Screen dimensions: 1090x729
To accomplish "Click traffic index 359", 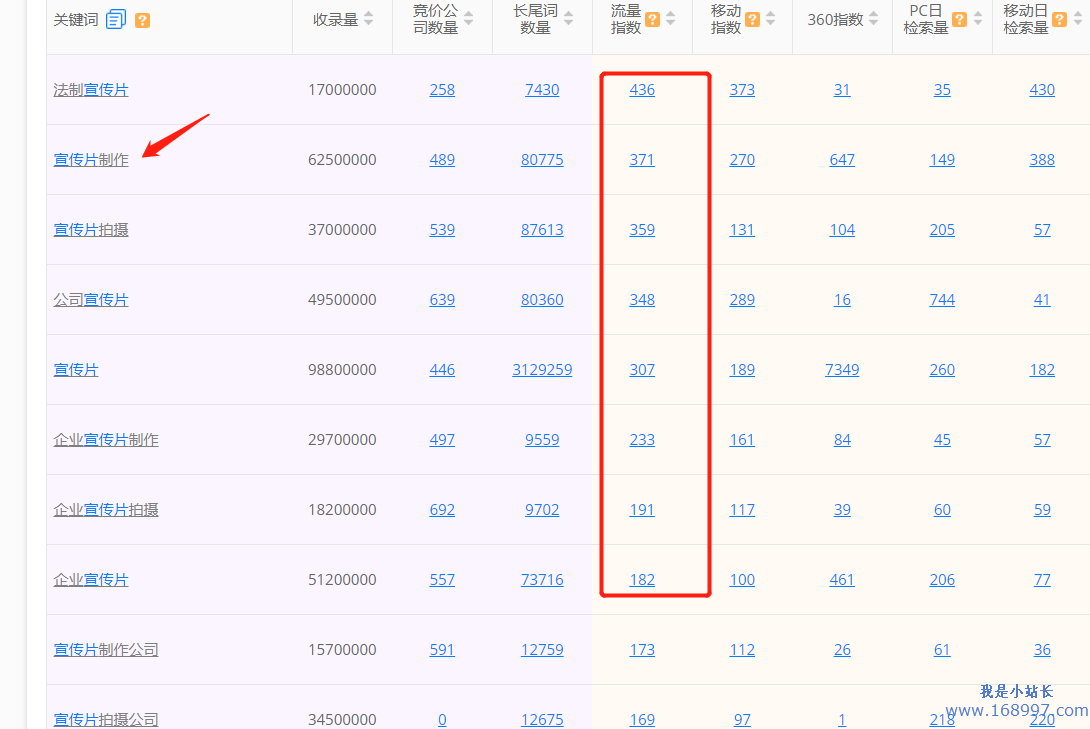I will pyautogui.click(x=642, y=230).
